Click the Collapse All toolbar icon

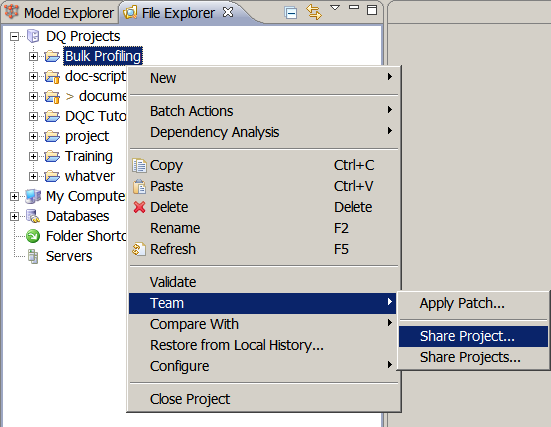point(291,13)
